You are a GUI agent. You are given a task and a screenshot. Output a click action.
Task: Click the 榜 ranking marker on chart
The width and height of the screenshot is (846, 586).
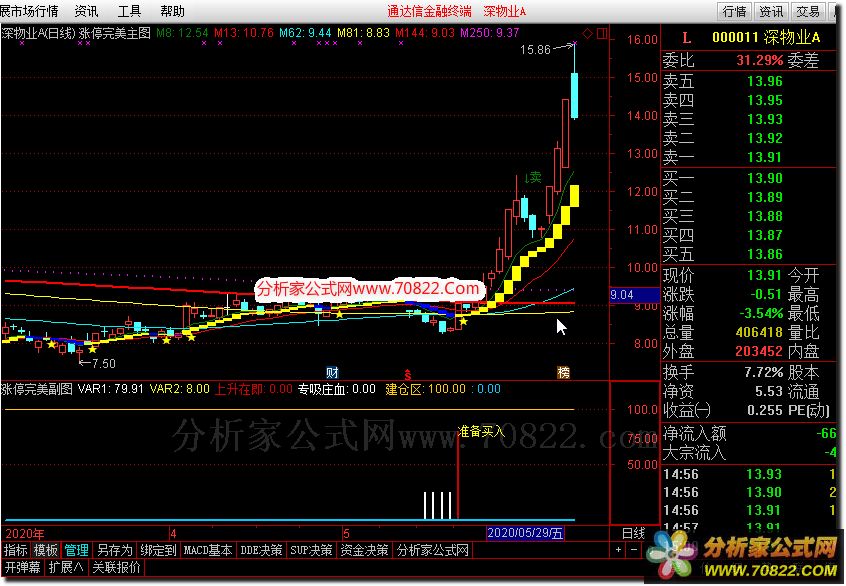point(563,372)
